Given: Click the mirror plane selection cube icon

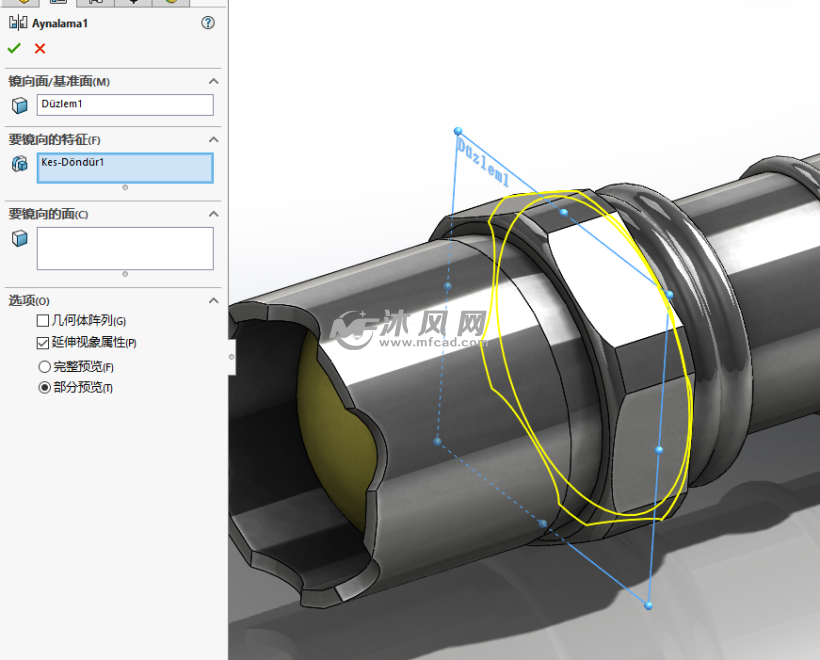Looking at the screenshot, I should click(20, 106).
